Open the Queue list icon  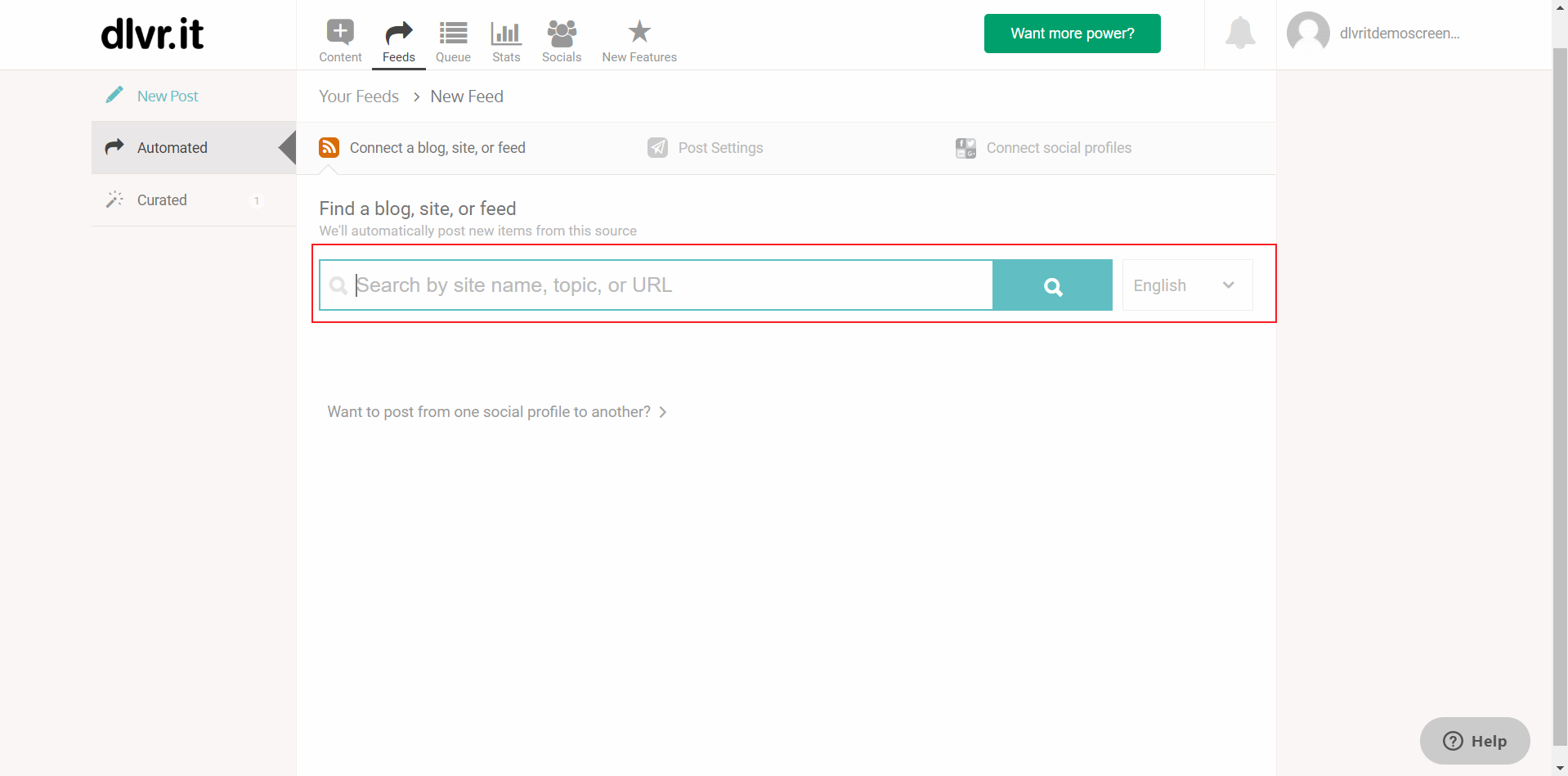point(453,33)
